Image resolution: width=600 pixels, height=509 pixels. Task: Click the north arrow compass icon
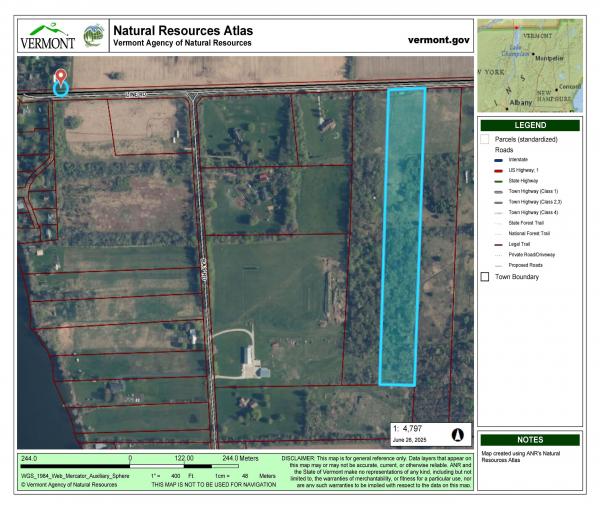(x=457, y=435)
